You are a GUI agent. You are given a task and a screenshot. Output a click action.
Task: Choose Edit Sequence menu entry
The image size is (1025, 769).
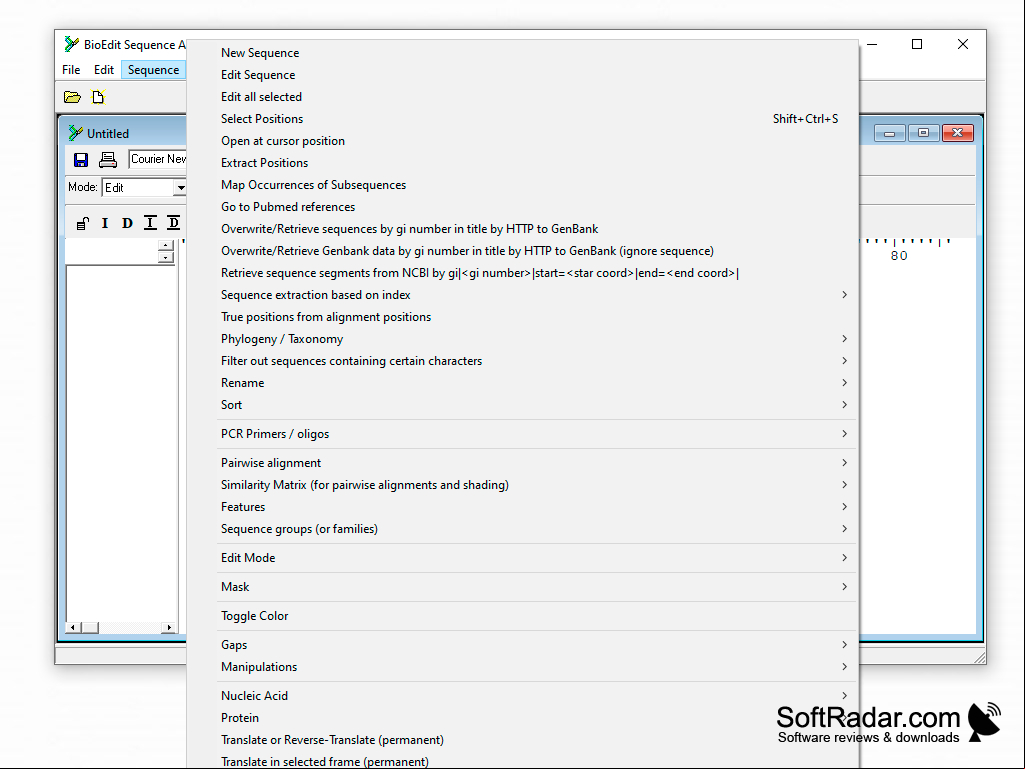[522, 75]
